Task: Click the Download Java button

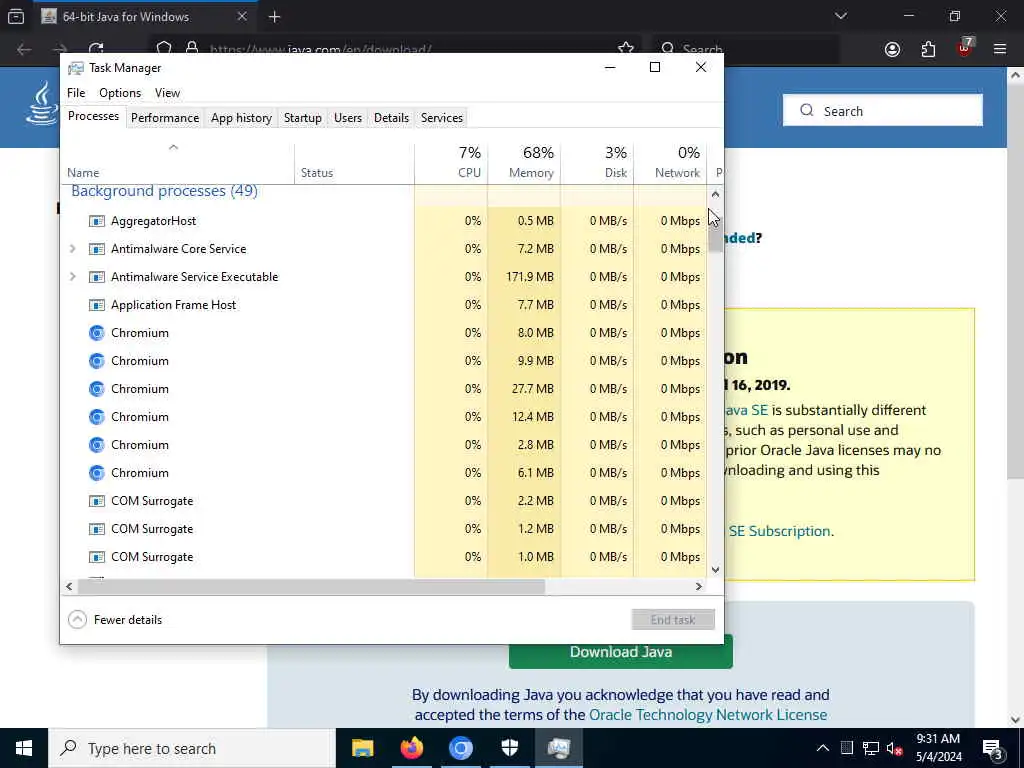Action: [x=620, y=652]
